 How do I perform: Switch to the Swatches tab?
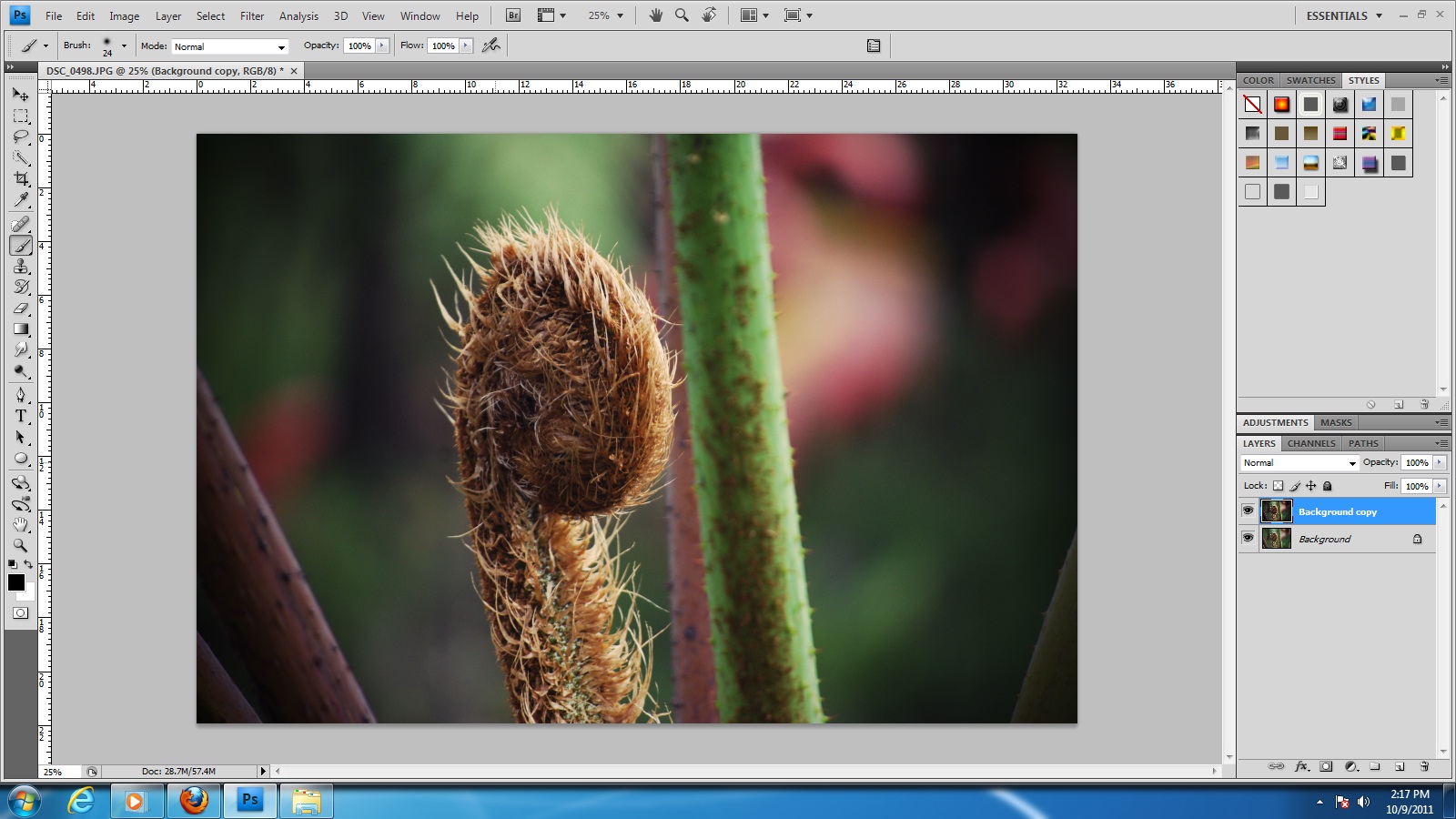[x=1311, y=80]
